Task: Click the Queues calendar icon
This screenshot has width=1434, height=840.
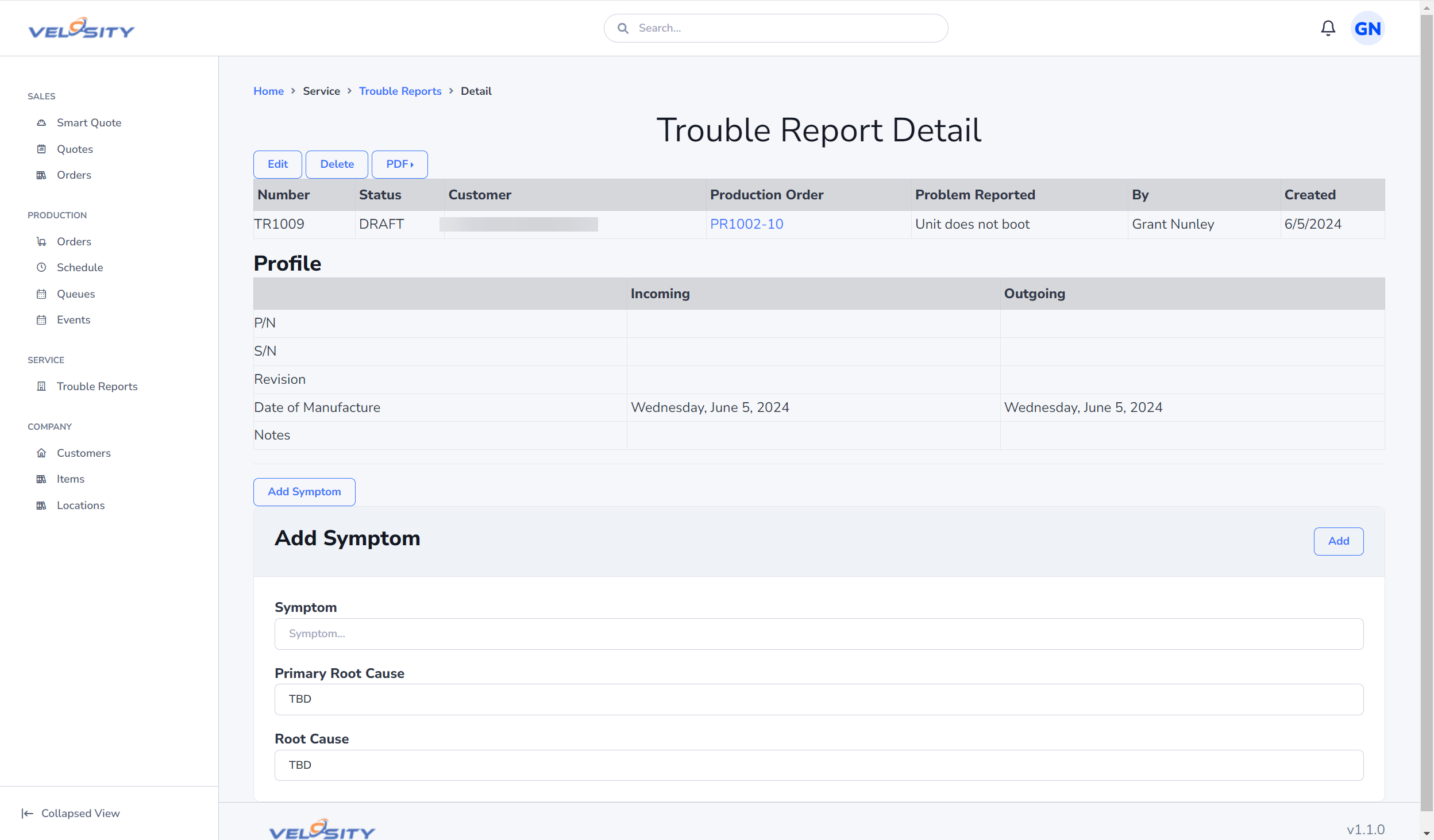Action: click(x=41, y=294)
